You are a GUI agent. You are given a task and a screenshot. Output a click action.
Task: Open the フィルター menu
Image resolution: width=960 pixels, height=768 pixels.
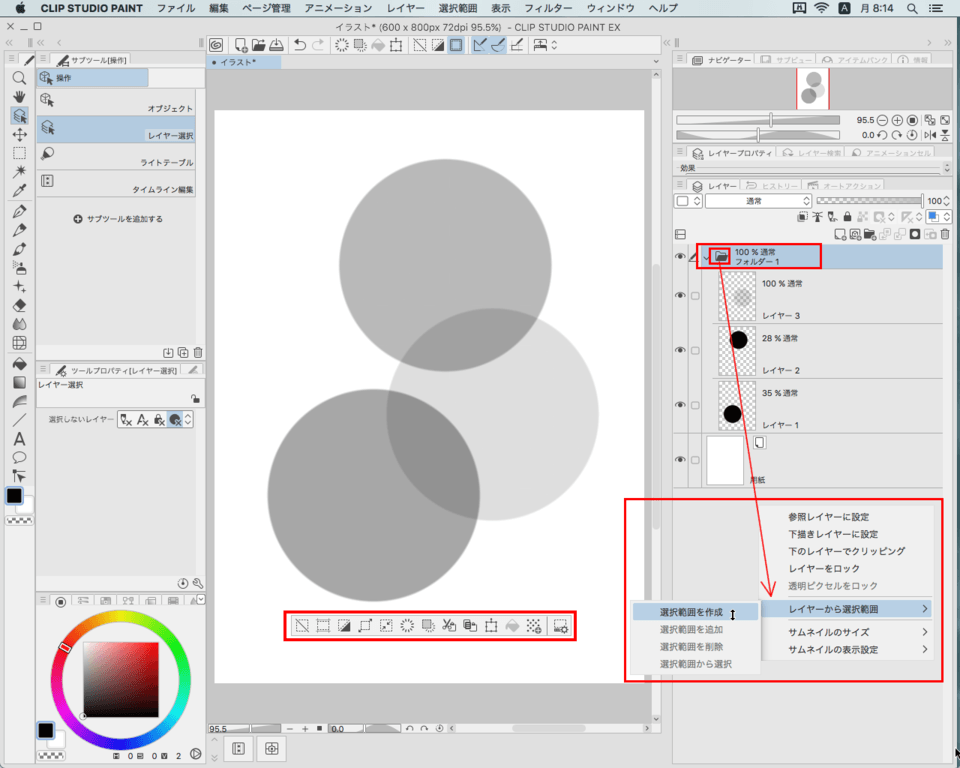coord(548,9)
